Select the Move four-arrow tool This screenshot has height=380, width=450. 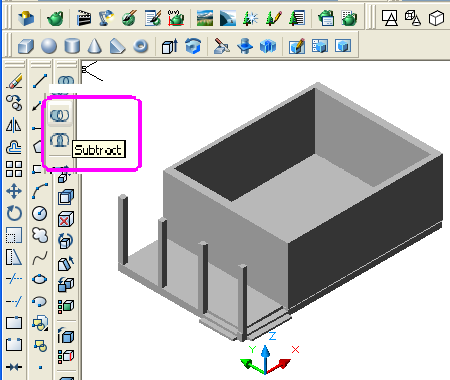(14, 191)
